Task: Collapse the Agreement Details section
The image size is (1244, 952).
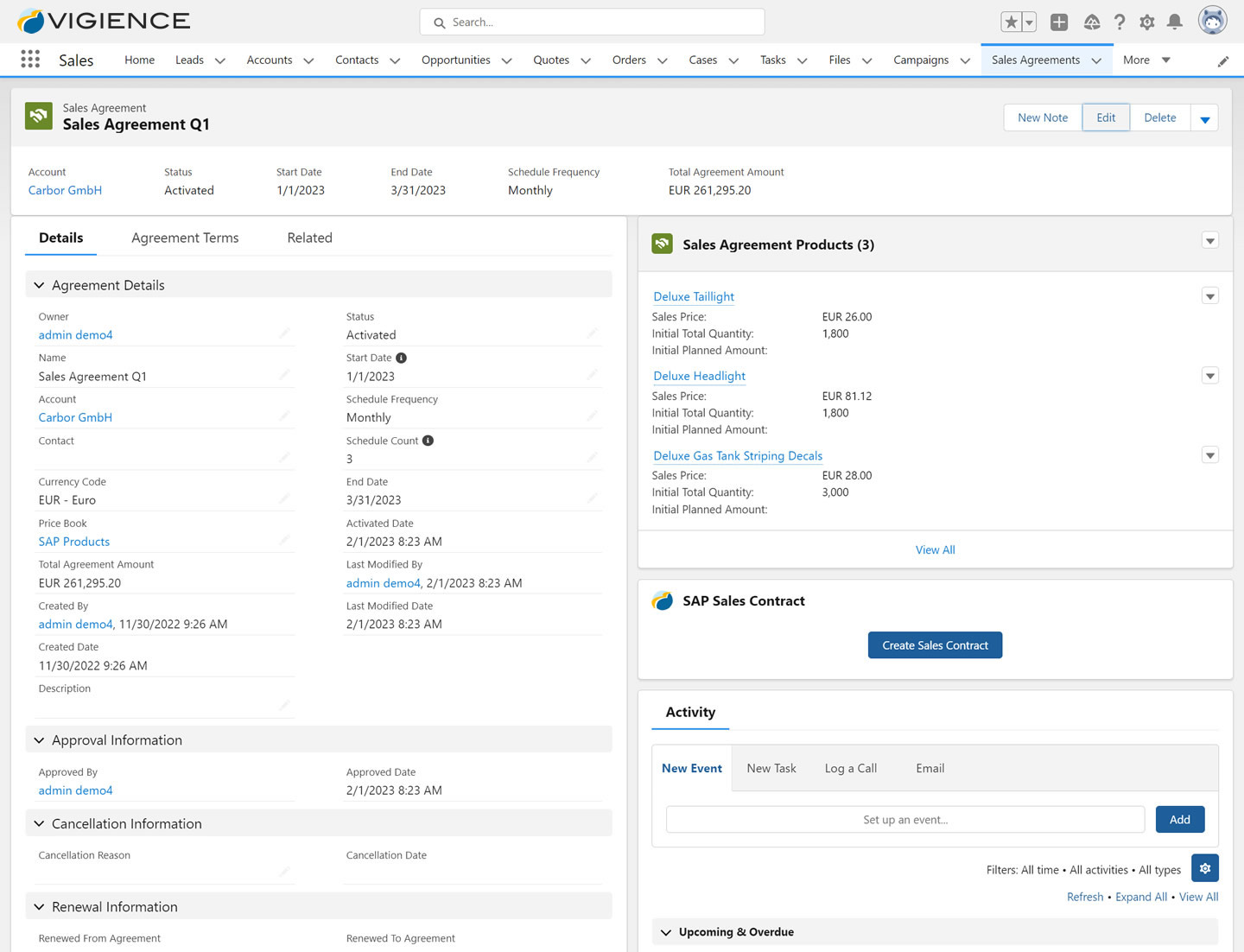Action: [x=39, y=285]
